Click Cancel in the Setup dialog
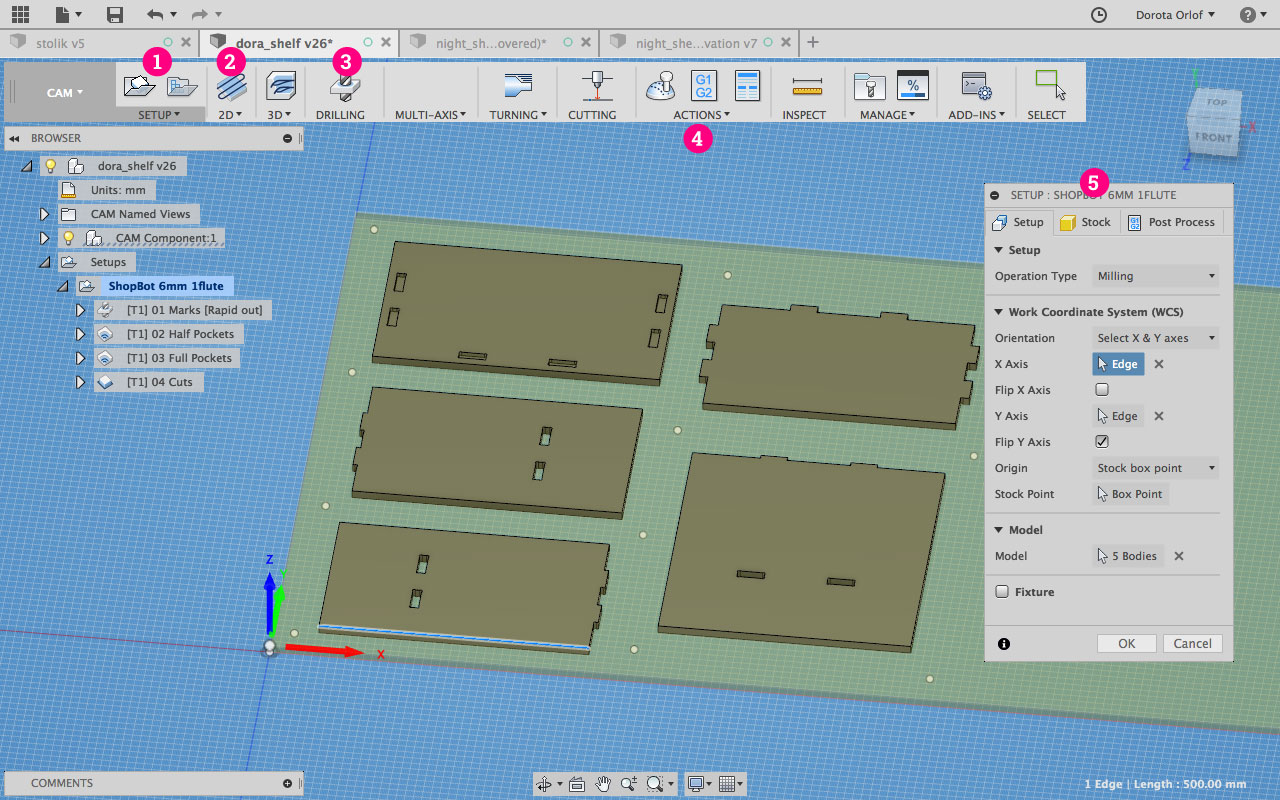Screen dimensions: 1280x800 (x=1192, y=644)
